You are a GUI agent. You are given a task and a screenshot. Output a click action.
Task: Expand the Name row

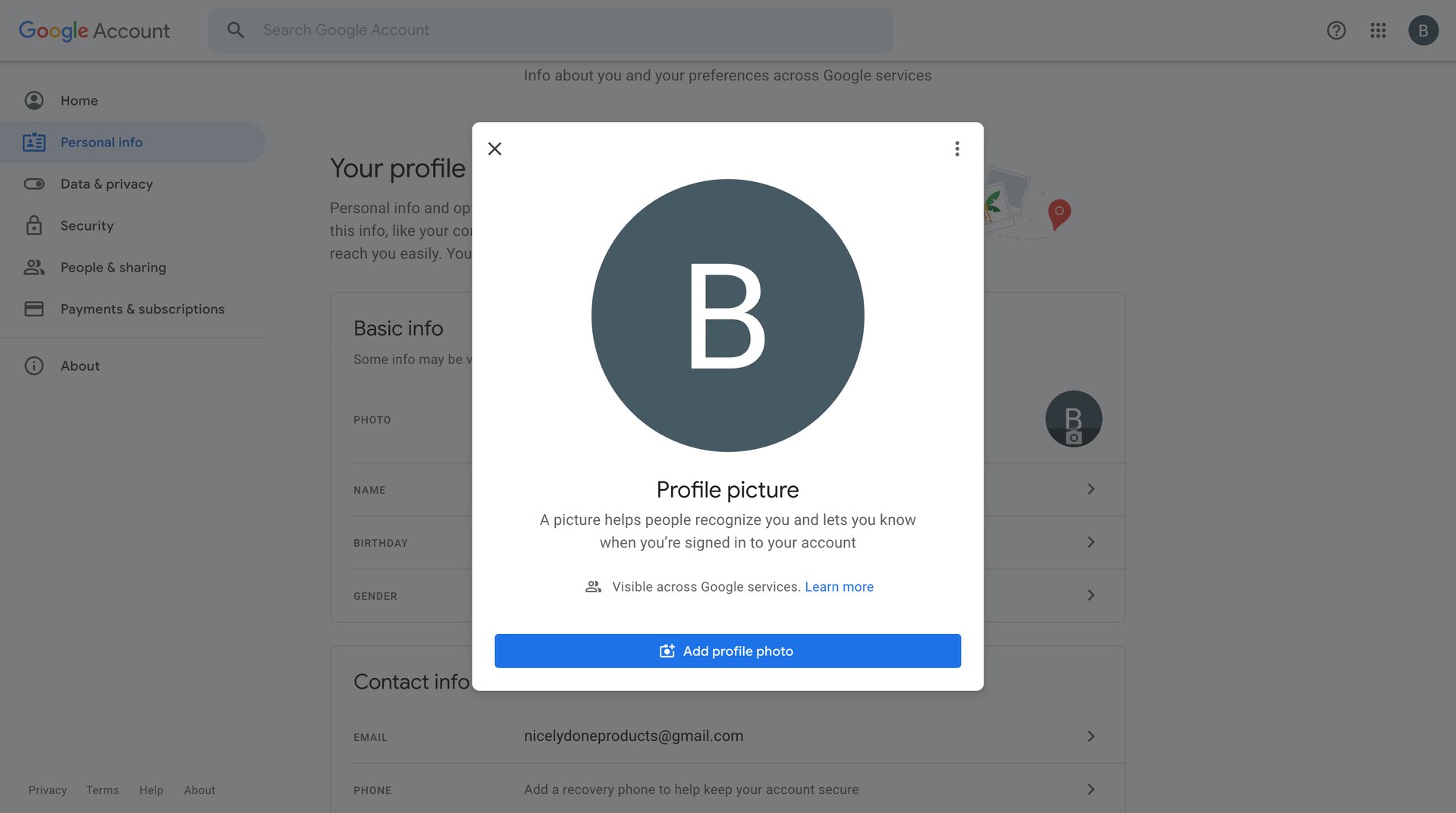click(x=1091, y=489)
